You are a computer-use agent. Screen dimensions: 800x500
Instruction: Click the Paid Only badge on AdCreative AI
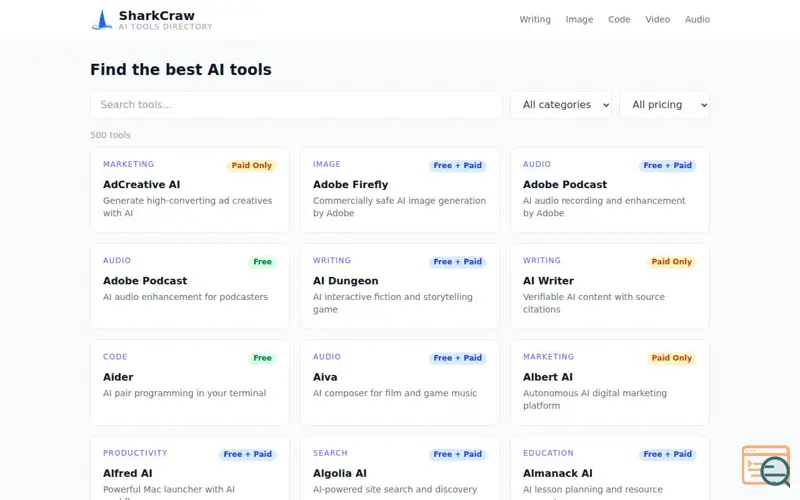(252, 165)
